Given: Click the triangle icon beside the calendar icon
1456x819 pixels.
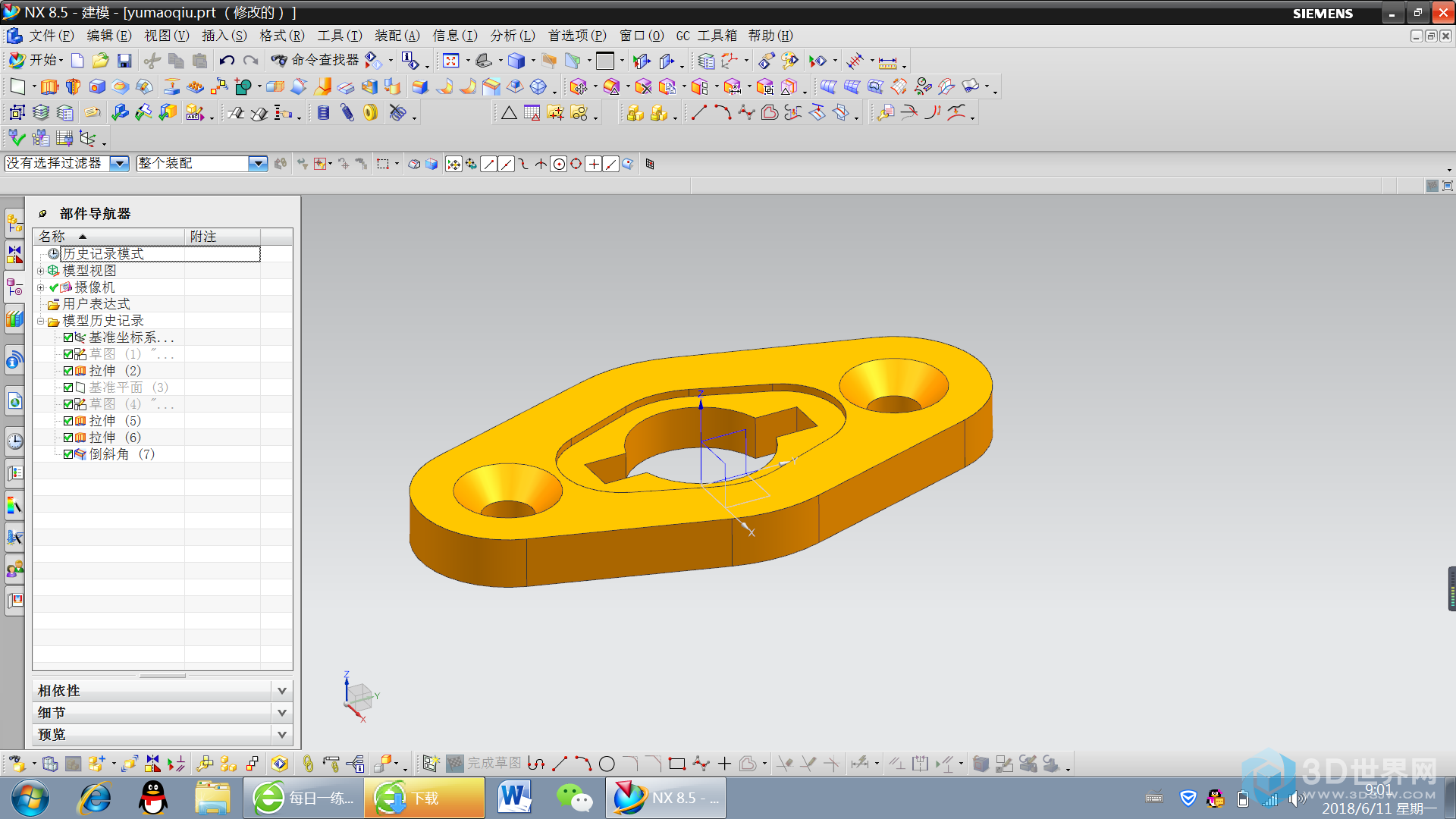Looking at the screenshot, I should (x=509, y=113).
